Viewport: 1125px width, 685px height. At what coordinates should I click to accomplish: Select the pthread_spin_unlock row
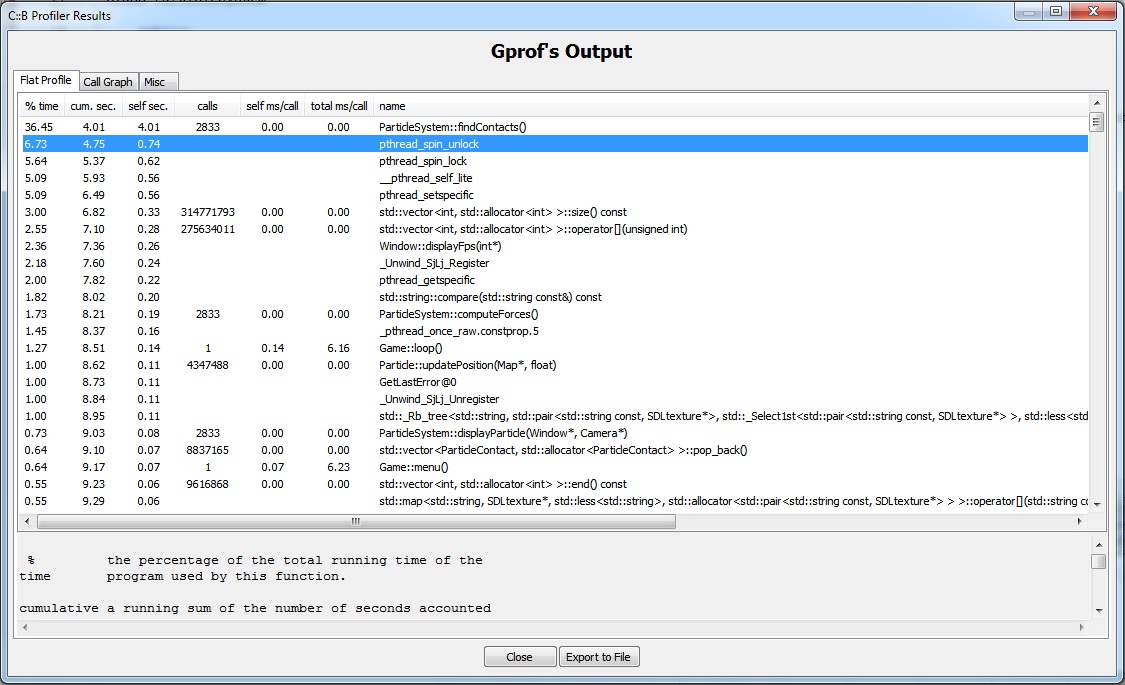(555, 144)
